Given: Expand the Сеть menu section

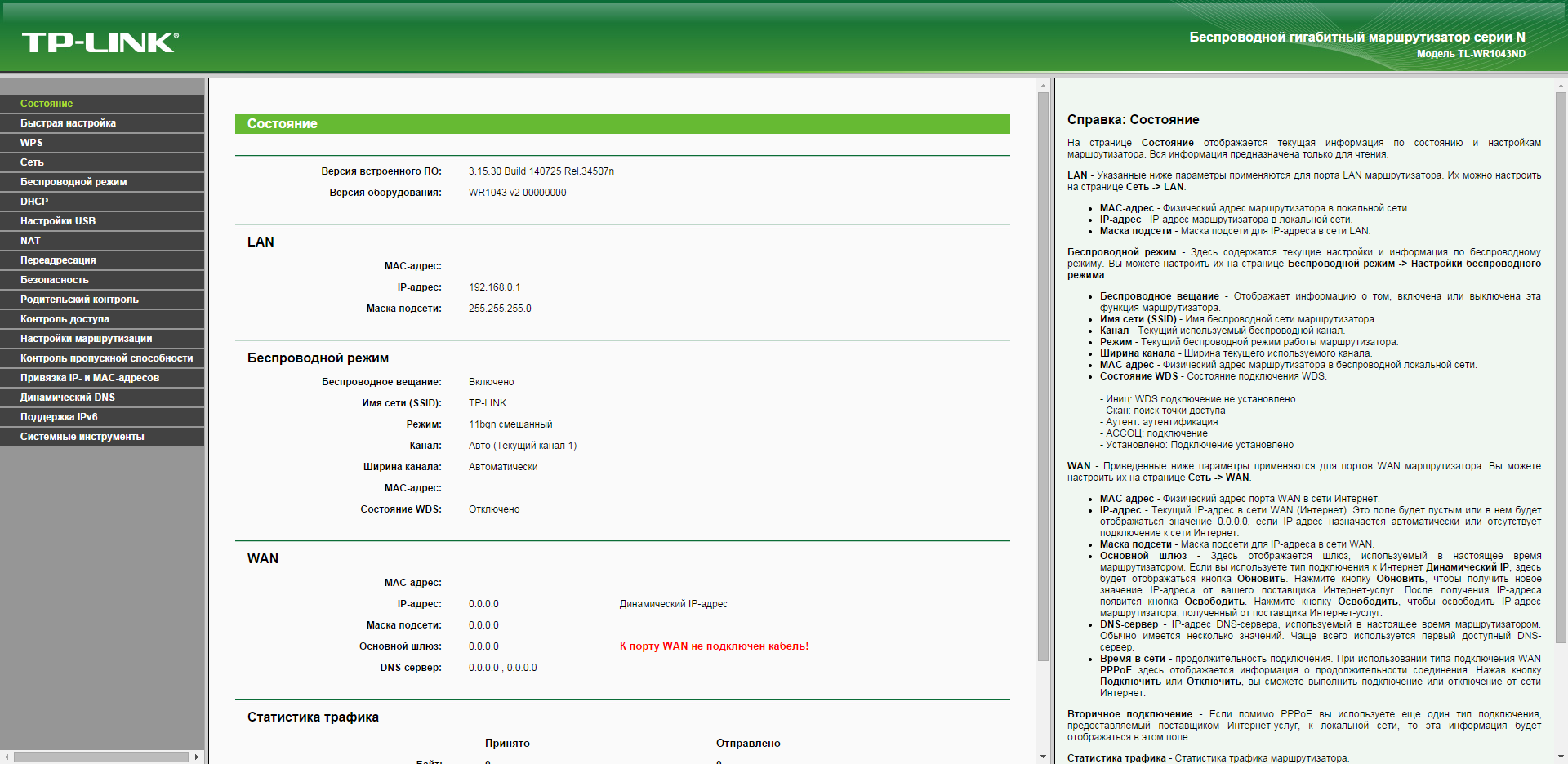Looking at the screenshot, I should coord(32,162).
